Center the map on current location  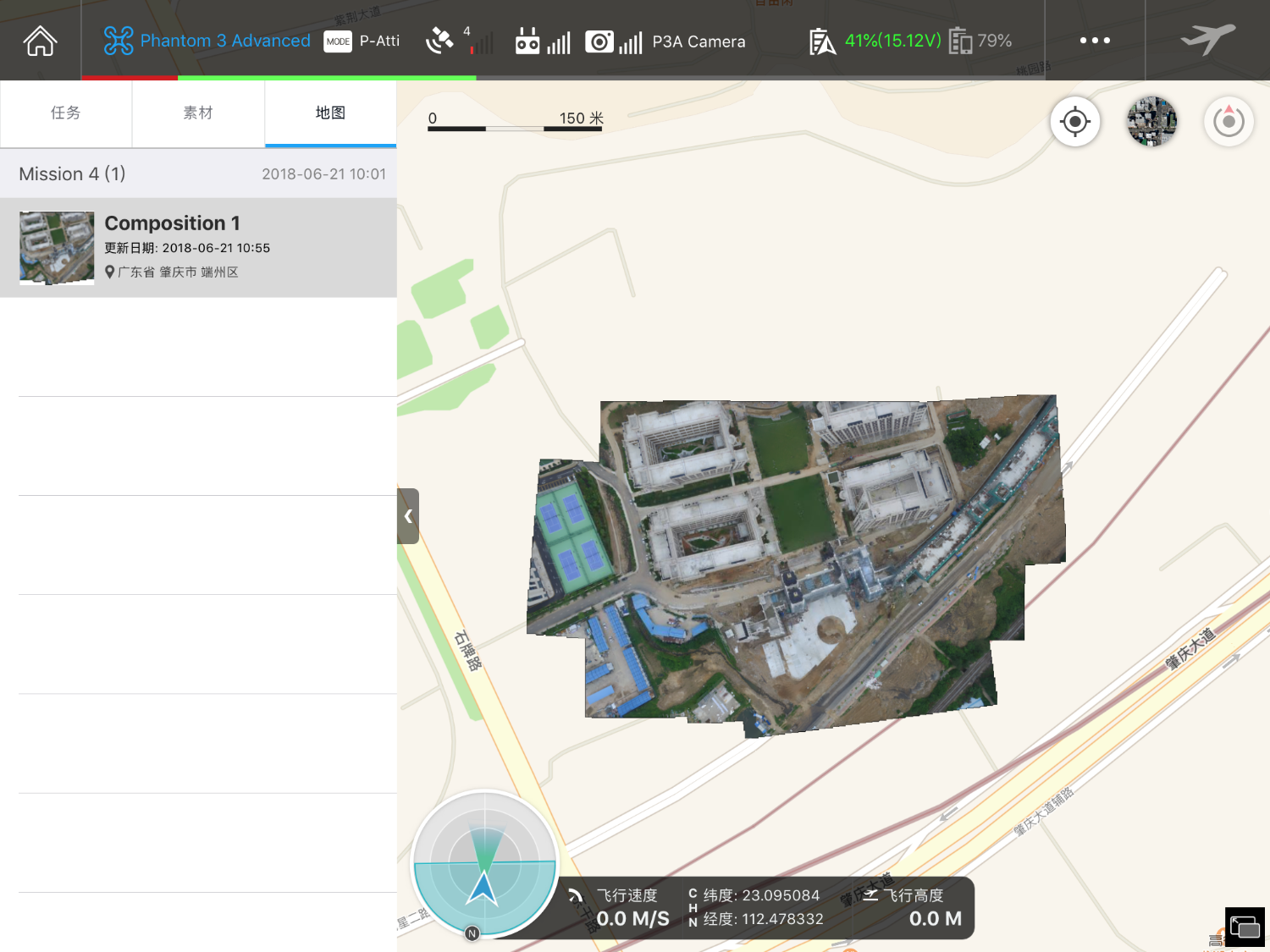point(1075,122)
